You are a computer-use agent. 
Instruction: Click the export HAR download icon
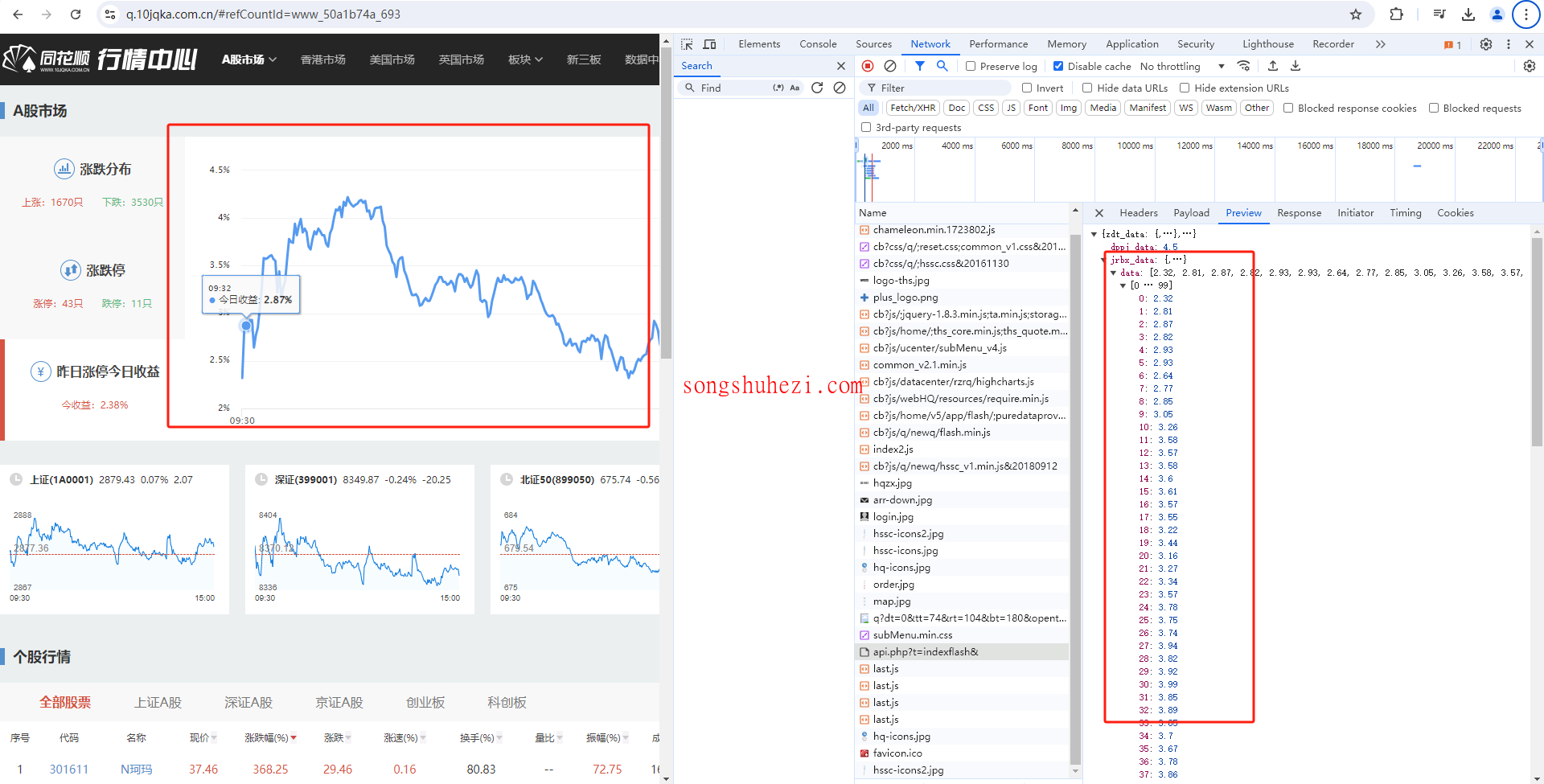(1296, 66)
